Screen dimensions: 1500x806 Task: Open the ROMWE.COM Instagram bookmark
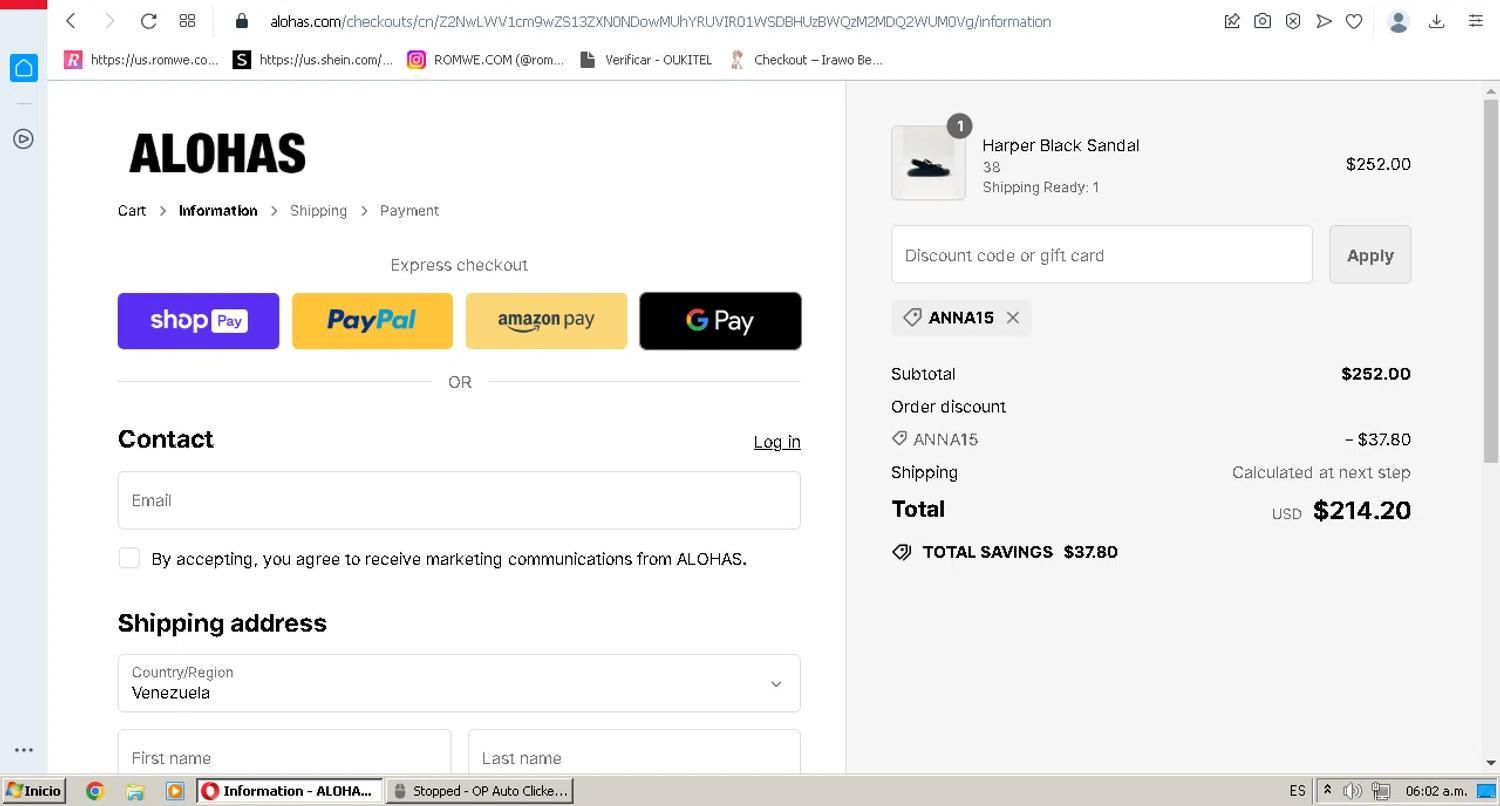(486, 60)
